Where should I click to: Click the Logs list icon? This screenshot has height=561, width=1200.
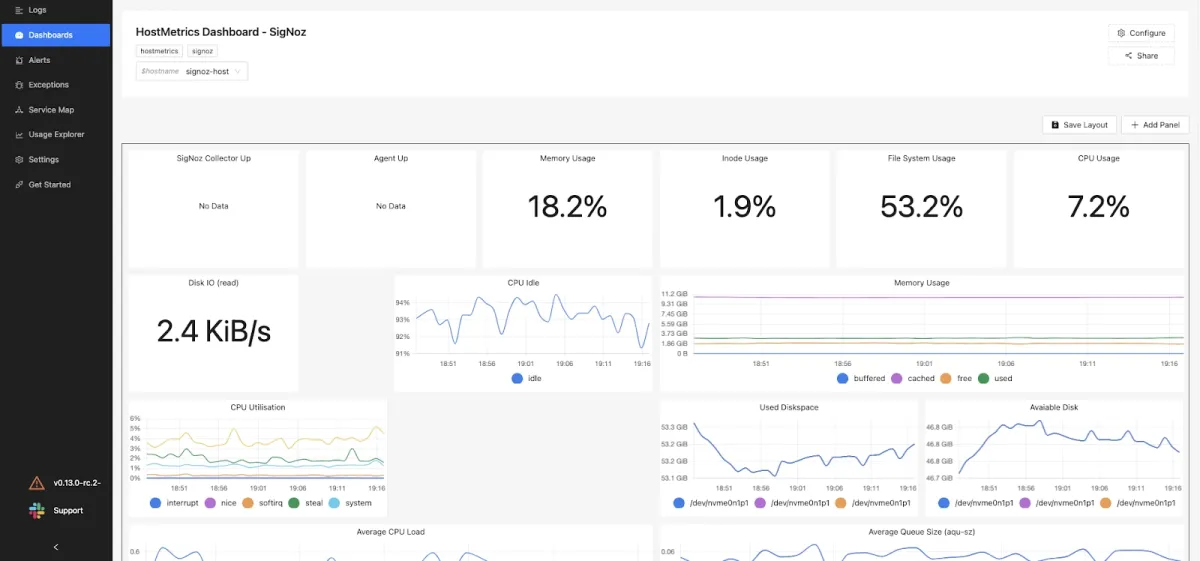coord(19,10)
